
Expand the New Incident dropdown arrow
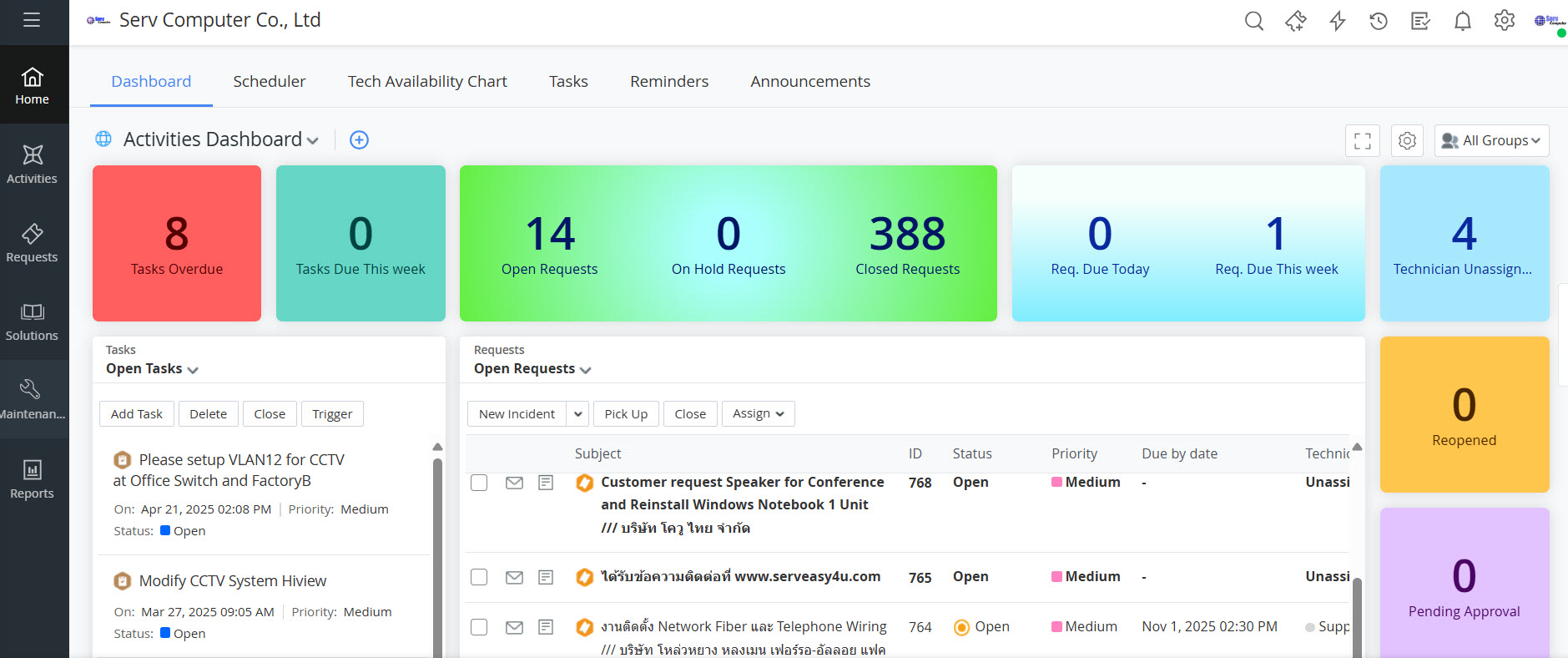[x=578, y=414]
